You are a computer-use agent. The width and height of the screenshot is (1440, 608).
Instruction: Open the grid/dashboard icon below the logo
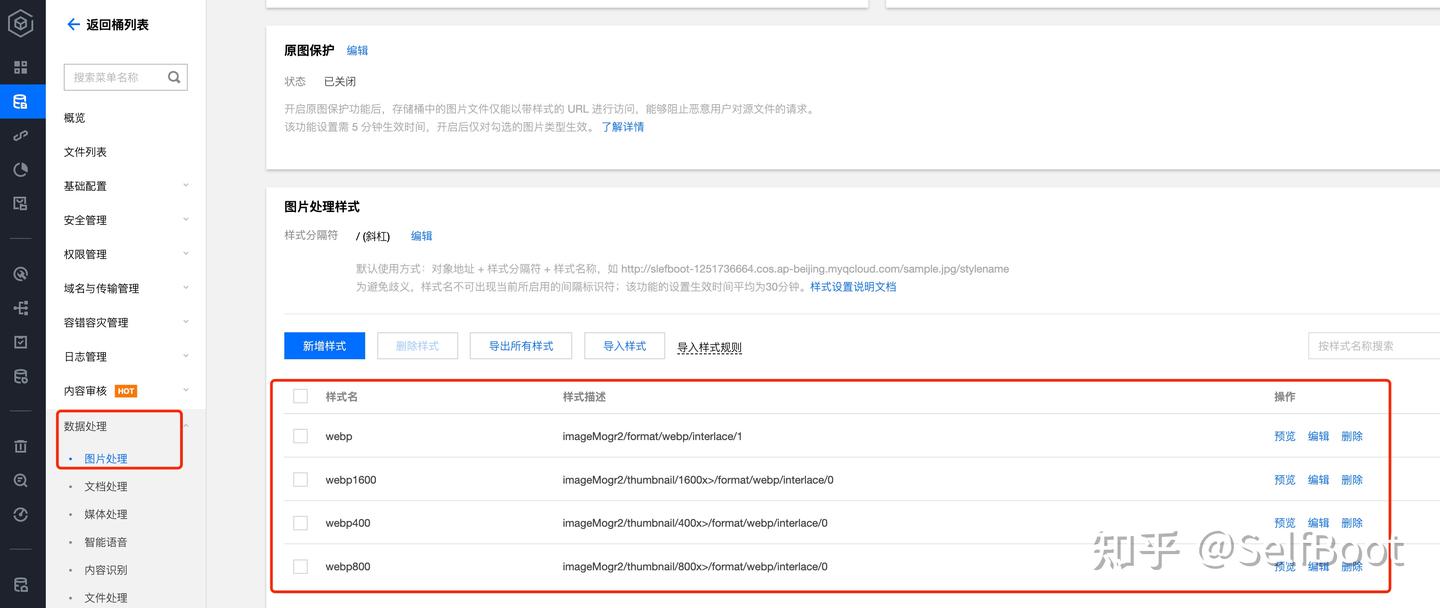[21, 66]
